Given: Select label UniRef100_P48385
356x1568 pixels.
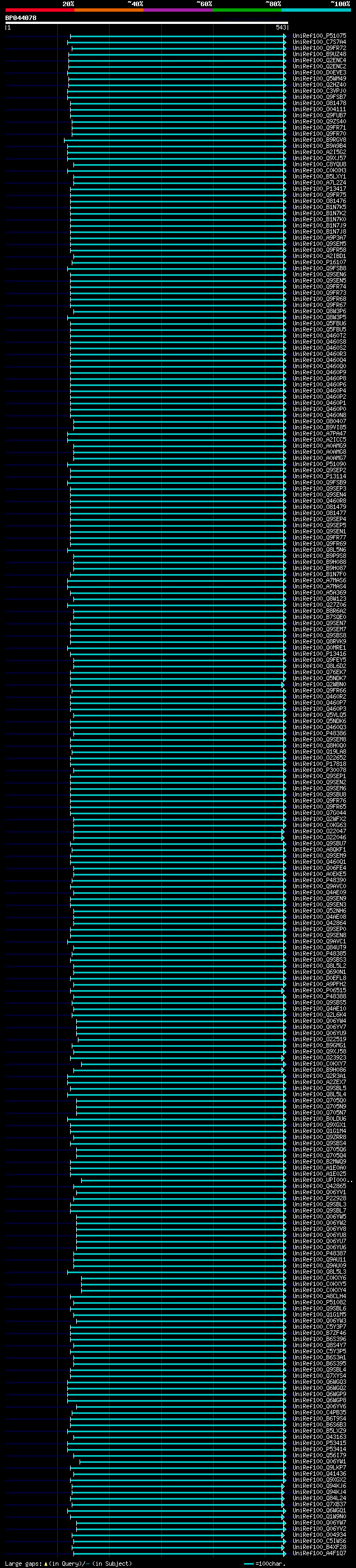Looking at the screenshot, I should click(319, 953).
